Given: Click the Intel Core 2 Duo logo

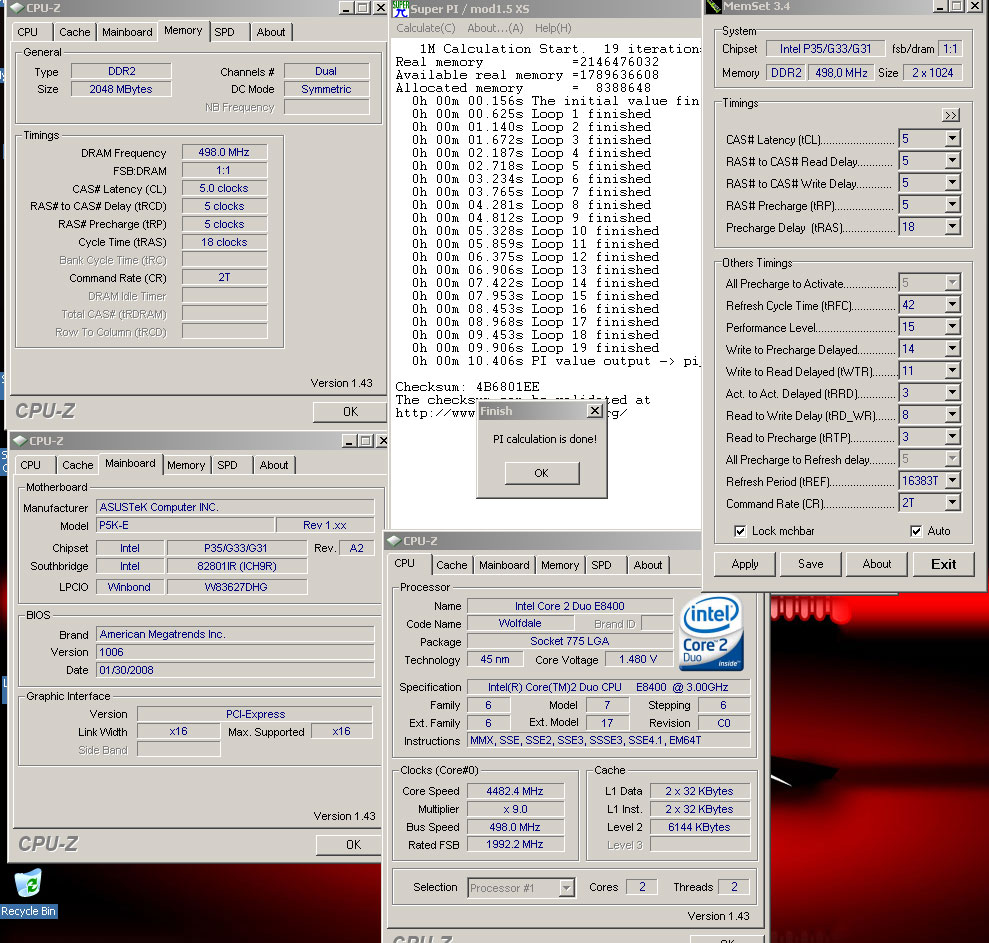Looking at the screenshot, I should tap(711, 633).
